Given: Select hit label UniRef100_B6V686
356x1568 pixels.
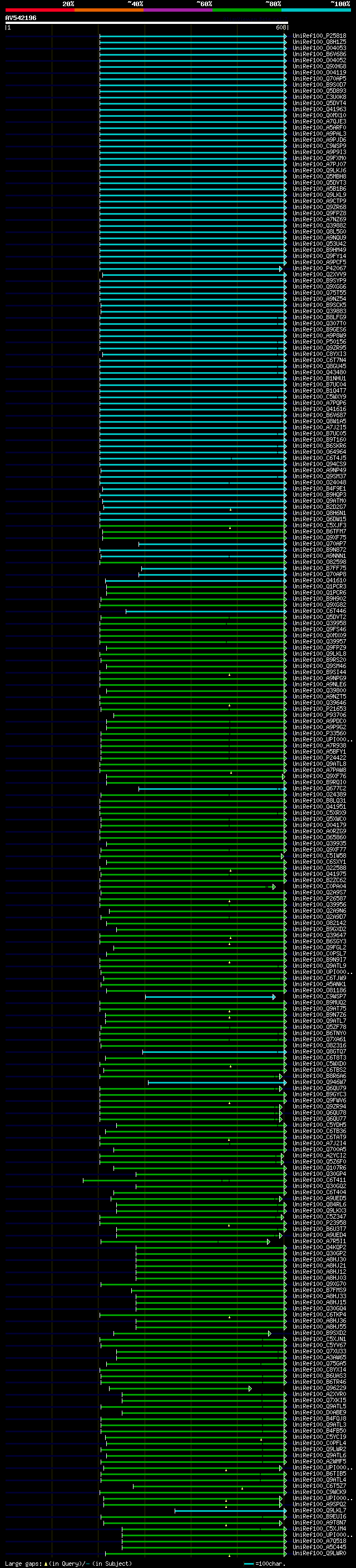Looking at the screenshot, I should 319,54.
